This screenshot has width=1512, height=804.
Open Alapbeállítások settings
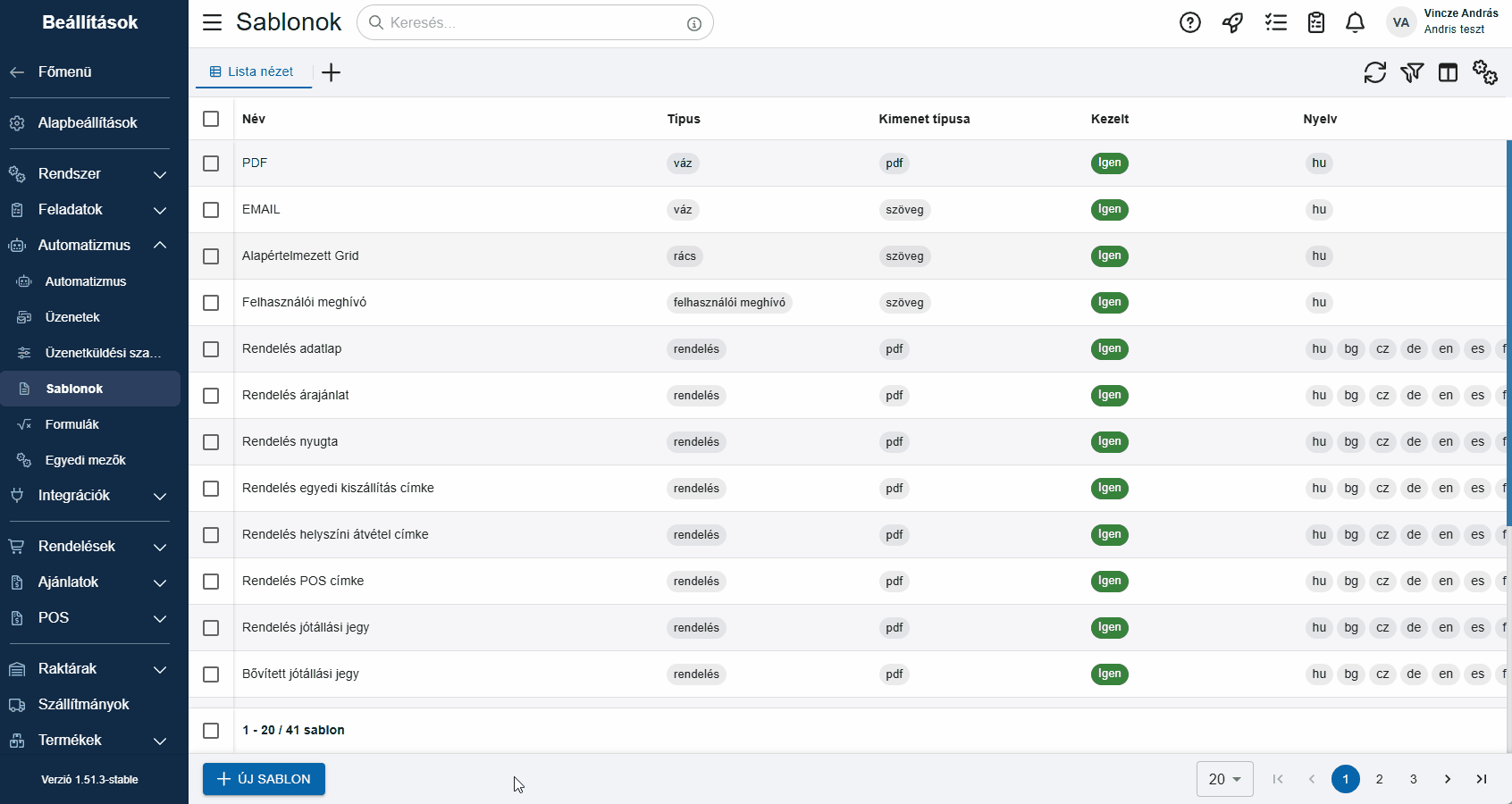click(89, 122)
